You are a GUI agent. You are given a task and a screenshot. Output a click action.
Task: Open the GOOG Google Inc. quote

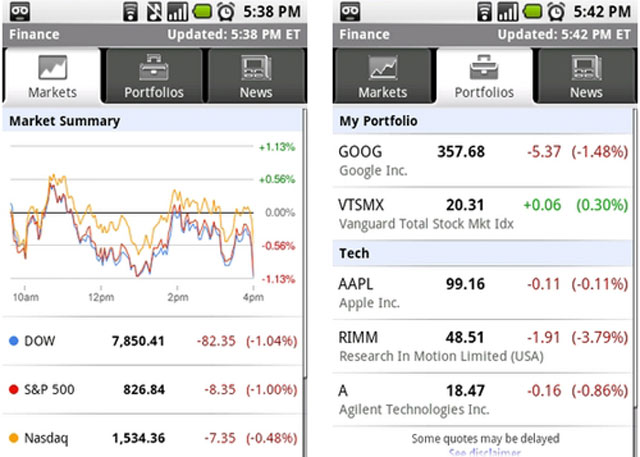click(483, 160)
